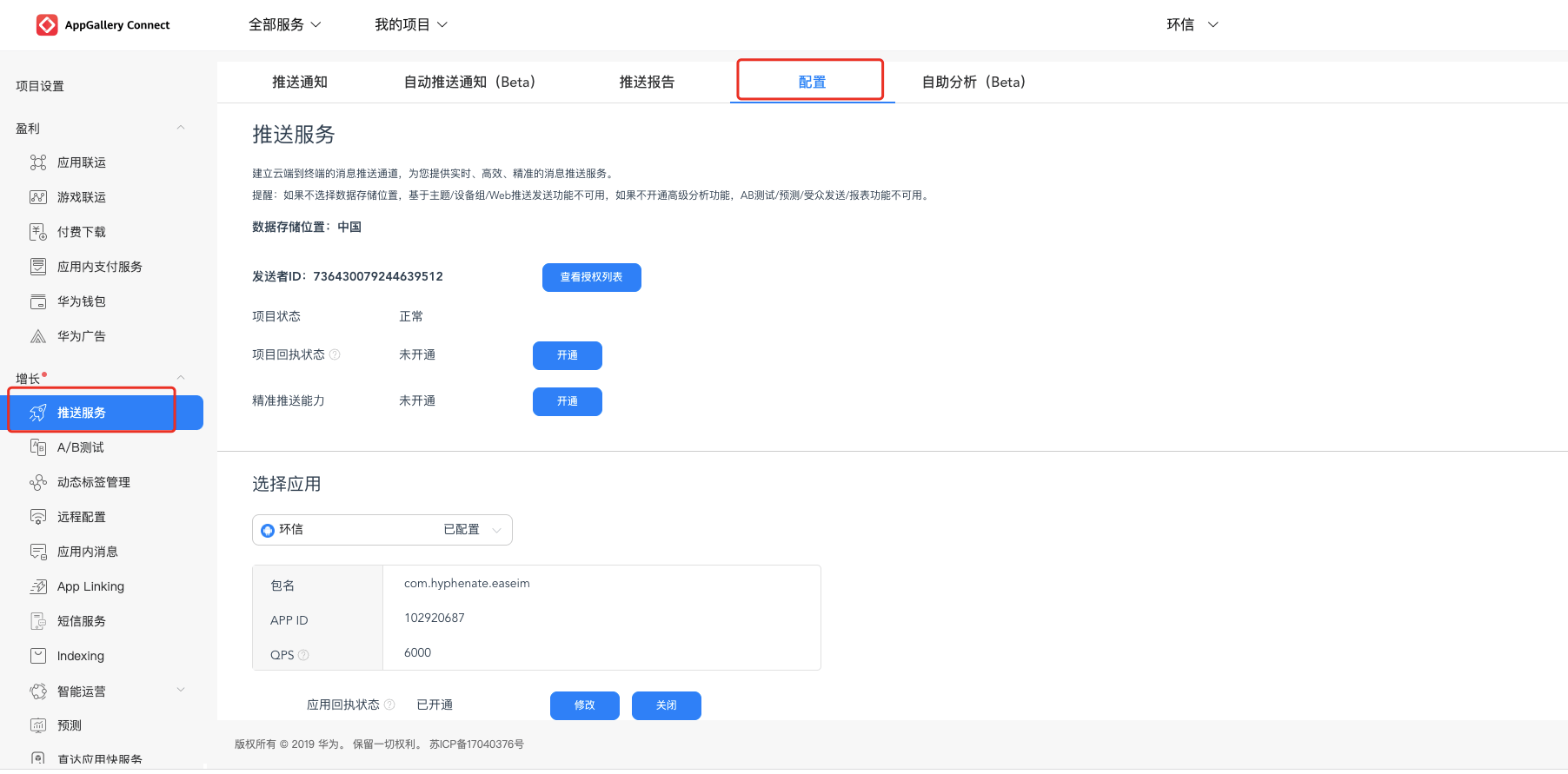Click the sender ID 736430079244639512
Viewport: 1568px width, 774px height.
pos(378,276)
